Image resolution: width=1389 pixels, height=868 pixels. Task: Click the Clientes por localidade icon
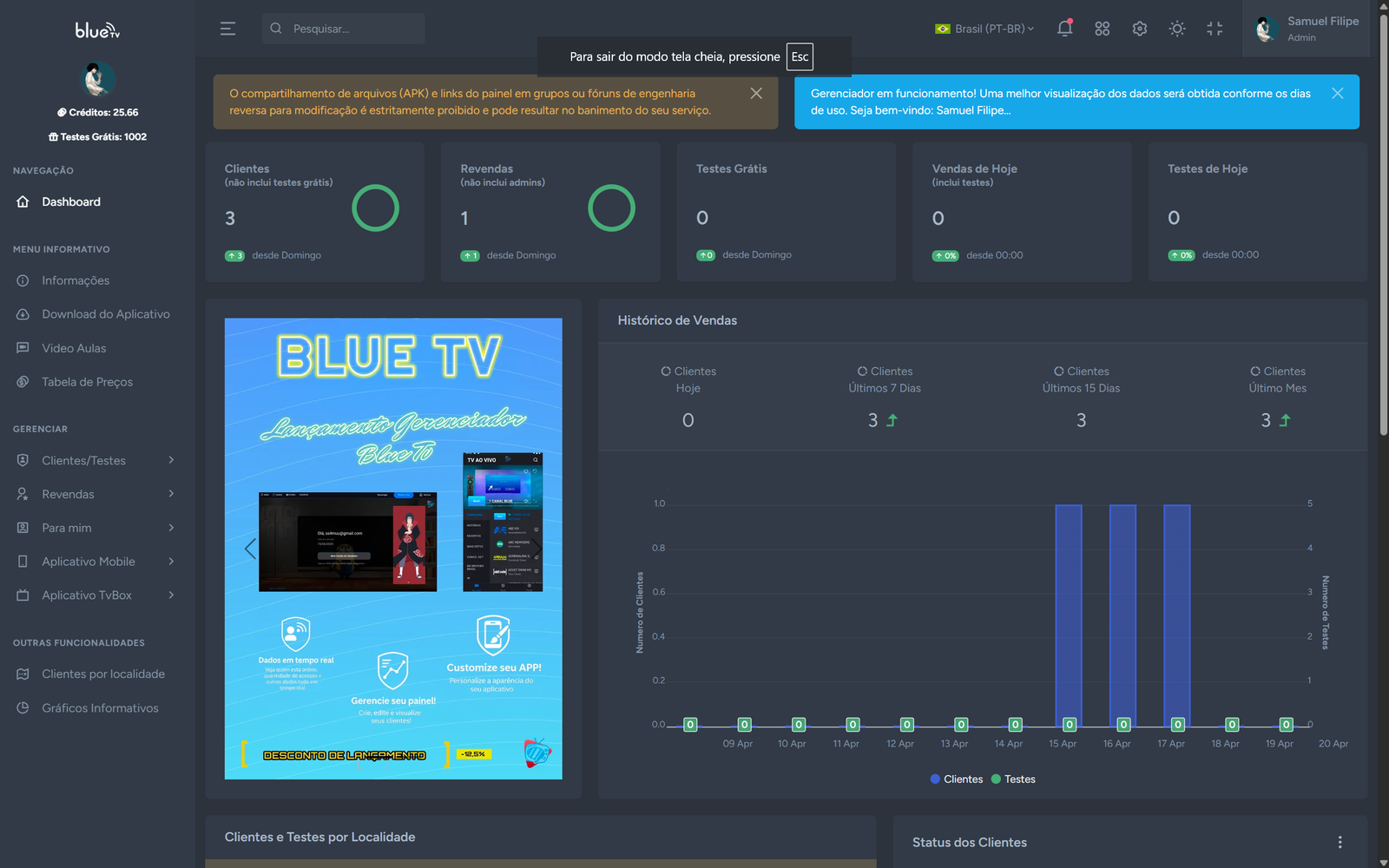23,674
